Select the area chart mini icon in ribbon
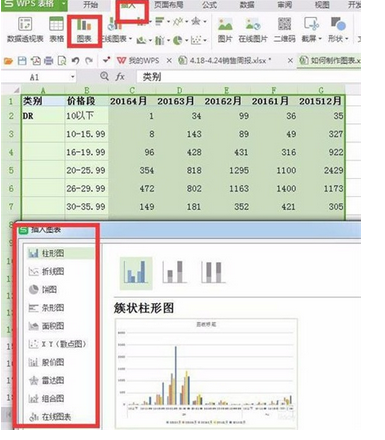The image size is (385, 440). tap(141, 40)
